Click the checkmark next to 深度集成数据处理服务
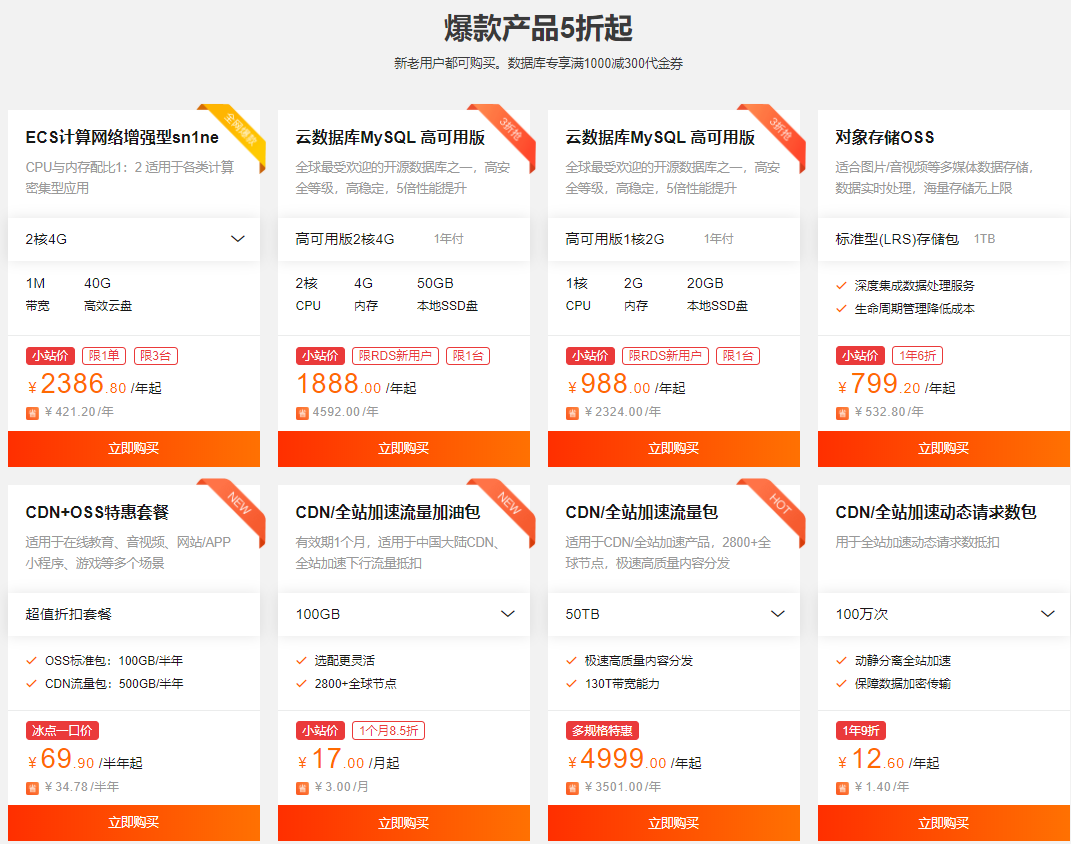Viewport: 1071px width, 844px height. [x=842, y=286]
